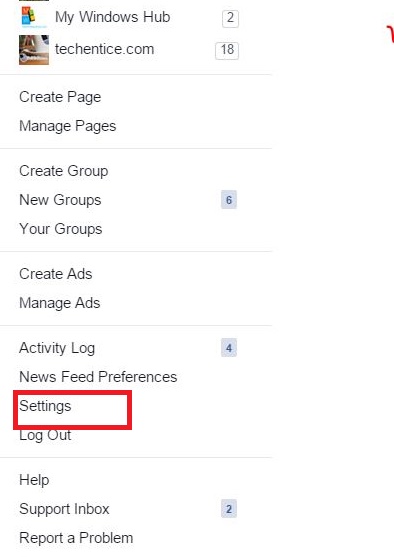Open News Feed Preferences
394x557 pixels.
click(98, 377)
